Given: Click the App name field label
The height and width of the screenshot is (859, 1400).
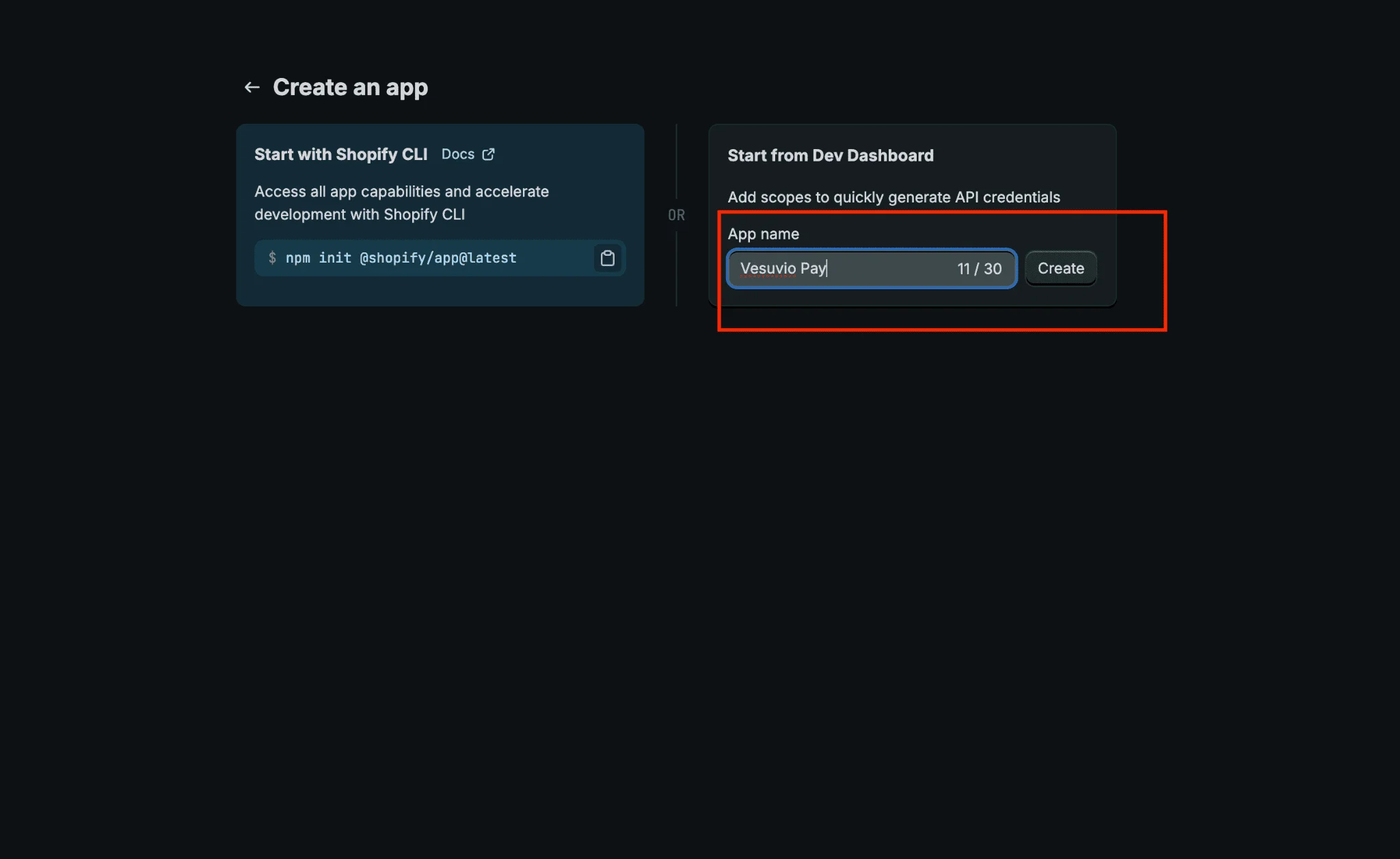Looking at the screenshot, I should [x=764, y=234].
